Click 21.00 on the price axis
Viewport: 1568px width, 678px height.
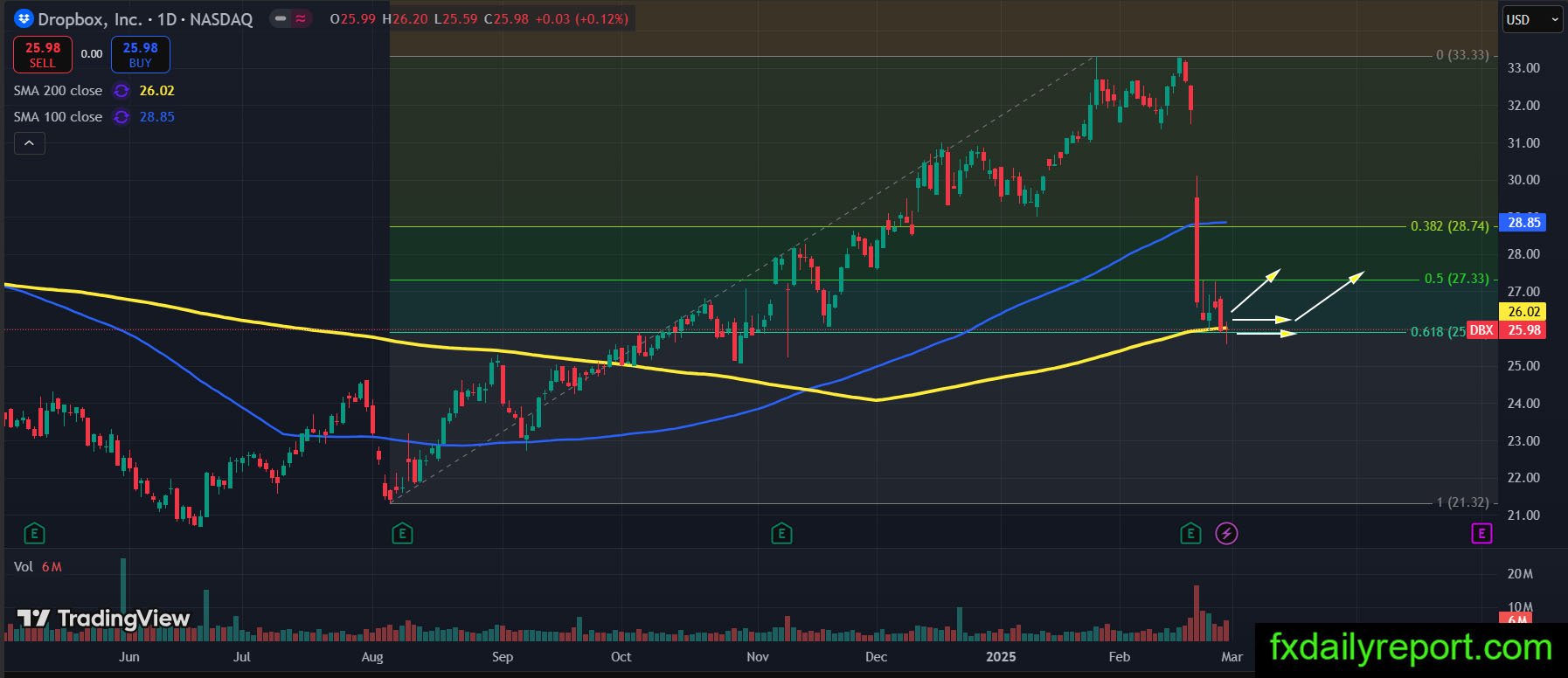(x=1524, y=515)
